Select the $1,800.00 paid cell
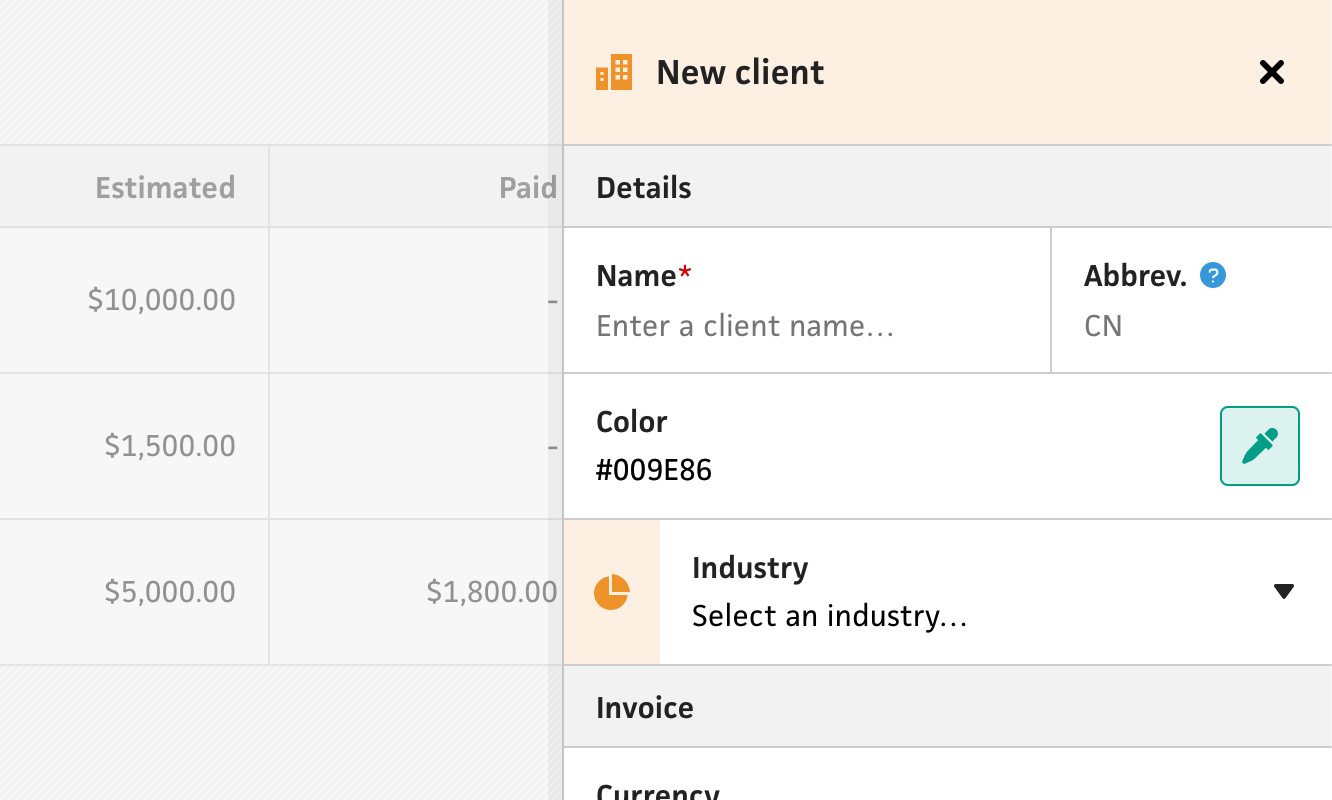 [415, 592]
